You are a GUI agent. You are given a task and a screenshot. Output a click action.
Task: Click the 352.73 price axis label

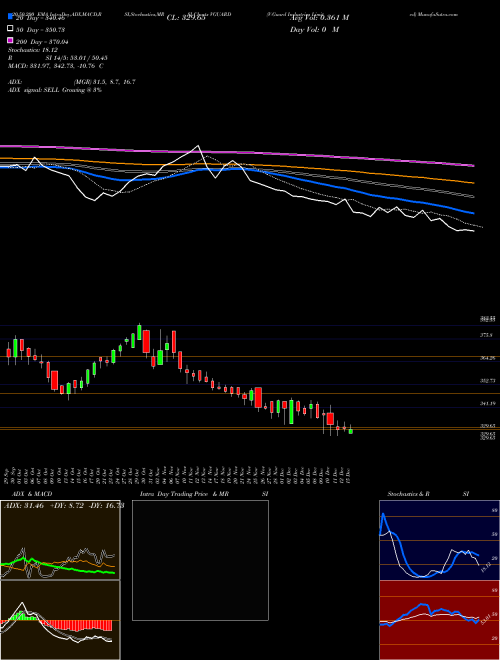(x=487, y=381)
